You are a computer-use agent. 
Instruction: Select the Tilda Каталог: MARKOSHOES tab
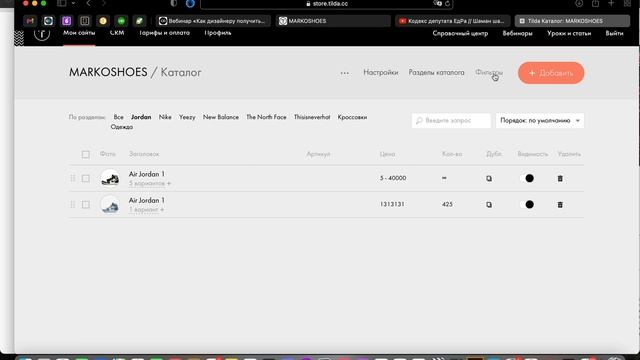pyautogui.click(x=572, y=21)
